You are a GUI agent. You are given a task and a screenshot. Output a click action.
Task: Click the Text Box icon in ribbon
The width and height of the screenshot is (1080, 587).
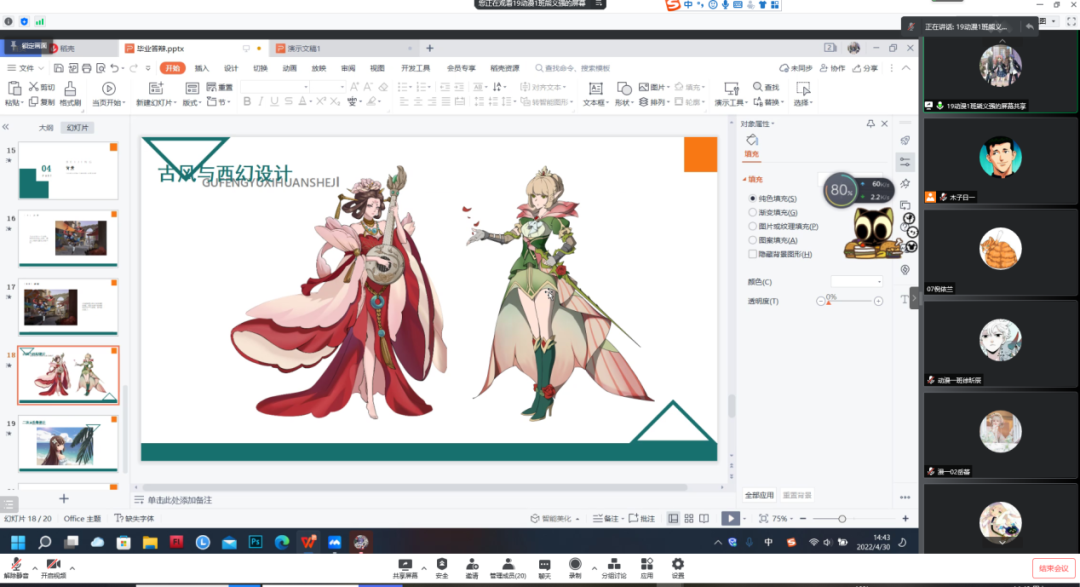(x=595, y=88)
